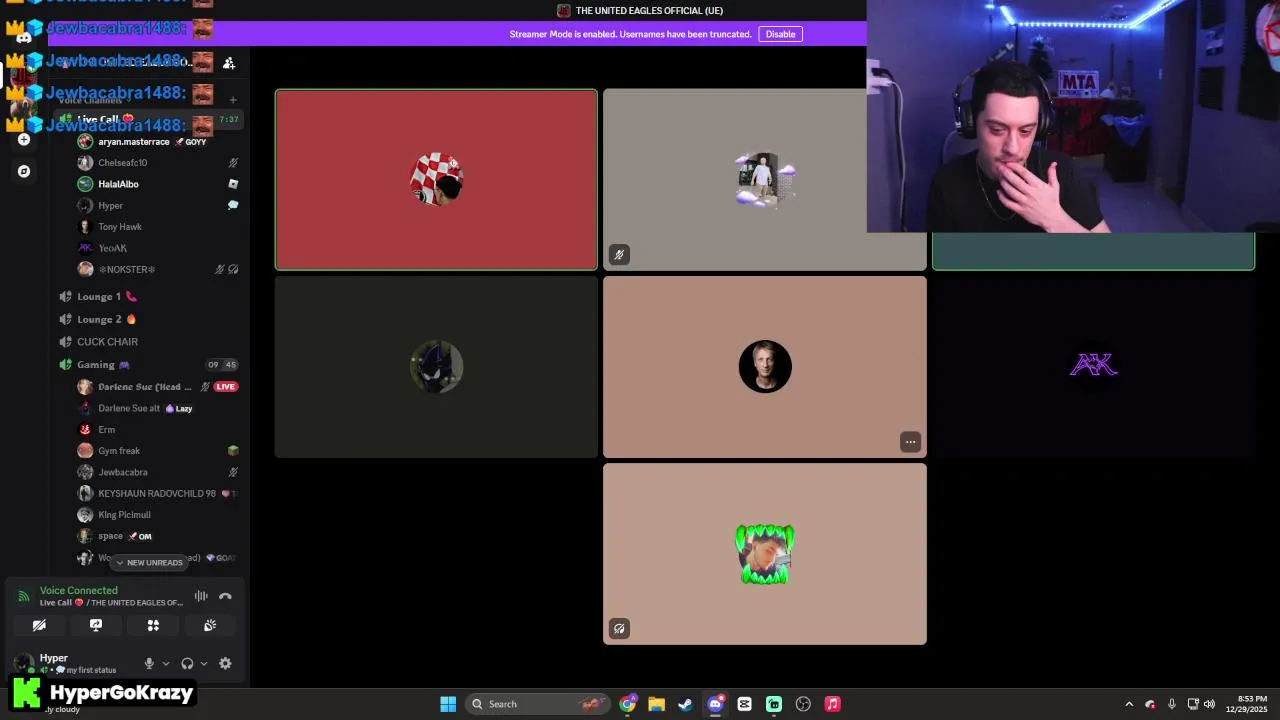Click user Tony Hawk in channel list
Viewport: 1280px width, 720px height.
[158, 227]
